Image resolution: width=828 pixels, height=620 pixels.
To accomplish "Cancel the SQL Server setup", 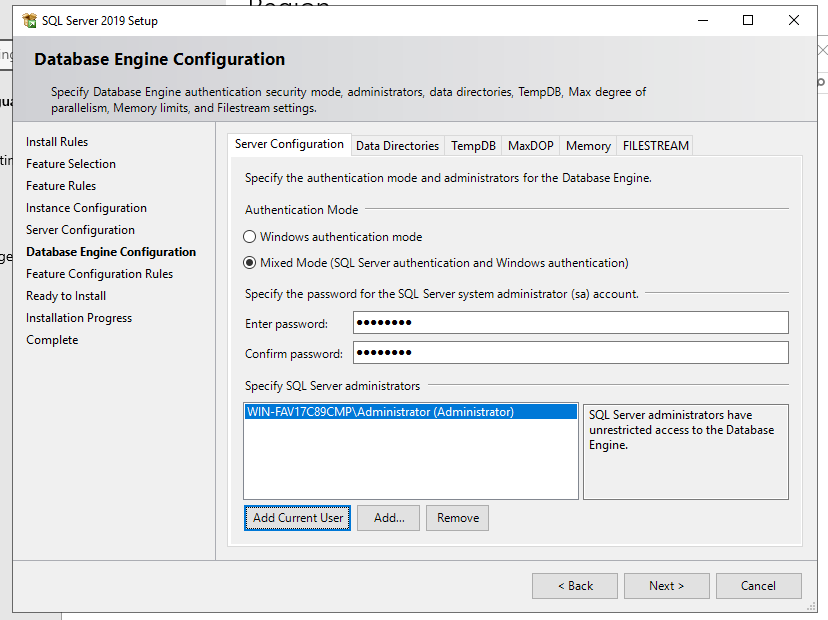I will pos(759,586).
